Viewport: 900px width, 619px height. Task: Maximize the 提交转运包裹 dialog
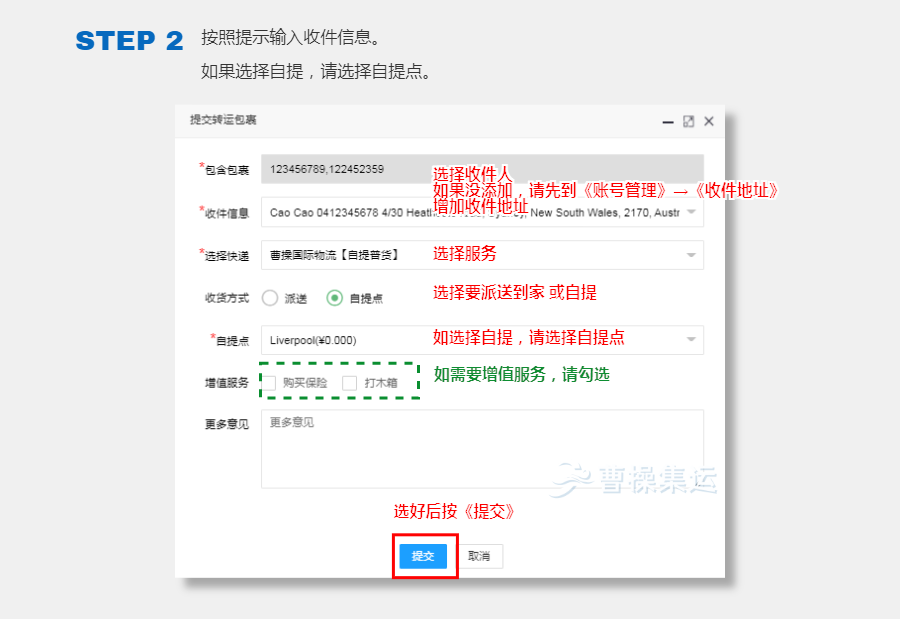coord(688,121)
